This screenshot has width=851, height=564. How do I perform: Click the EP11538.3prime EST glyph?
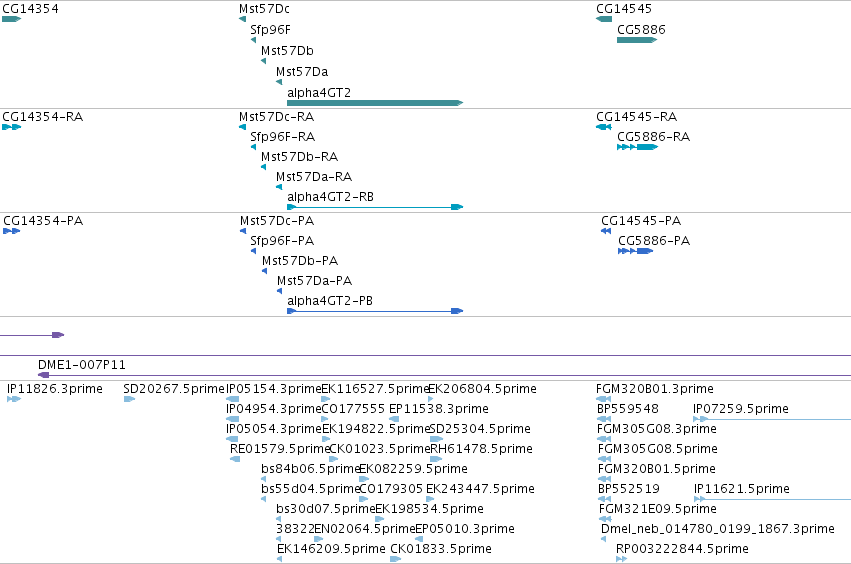point(395,419)
